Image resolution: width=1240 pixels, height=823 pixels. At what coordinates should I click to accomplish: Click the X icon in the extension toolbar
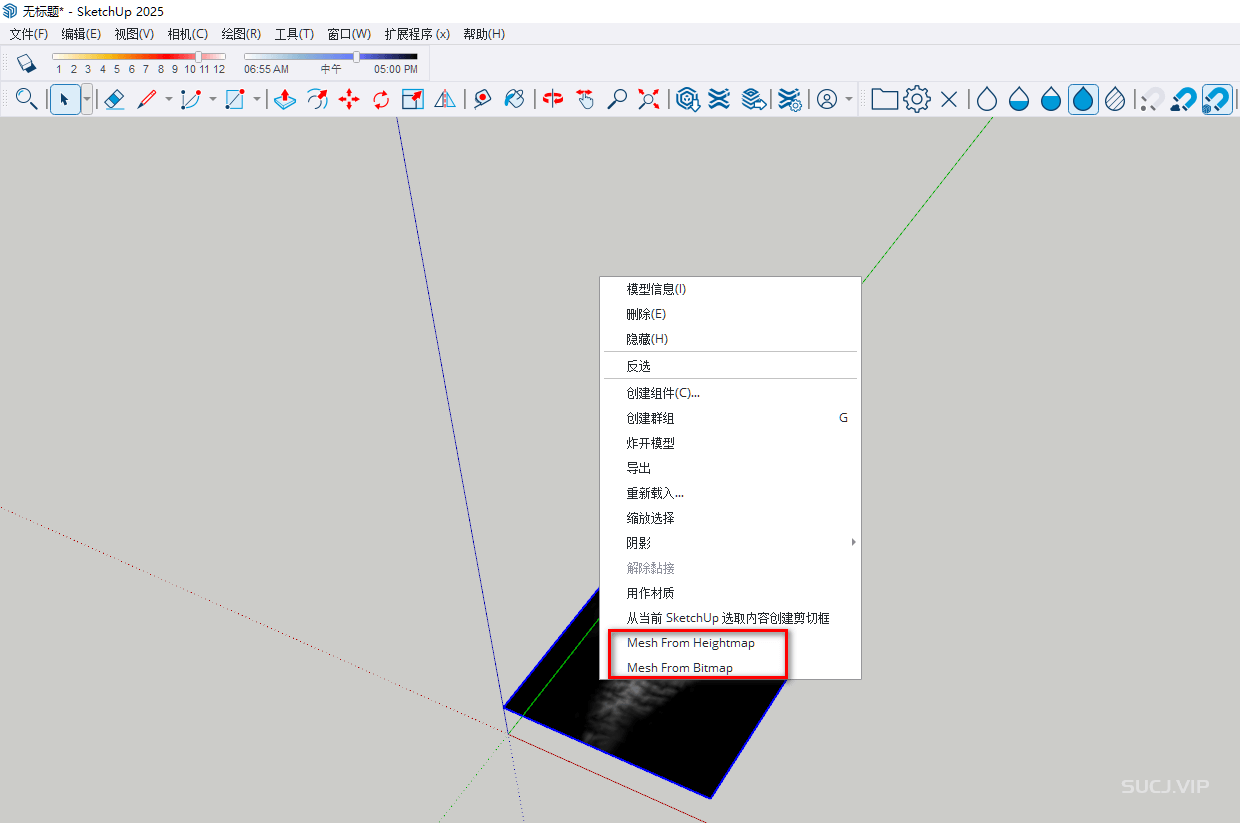949,99
